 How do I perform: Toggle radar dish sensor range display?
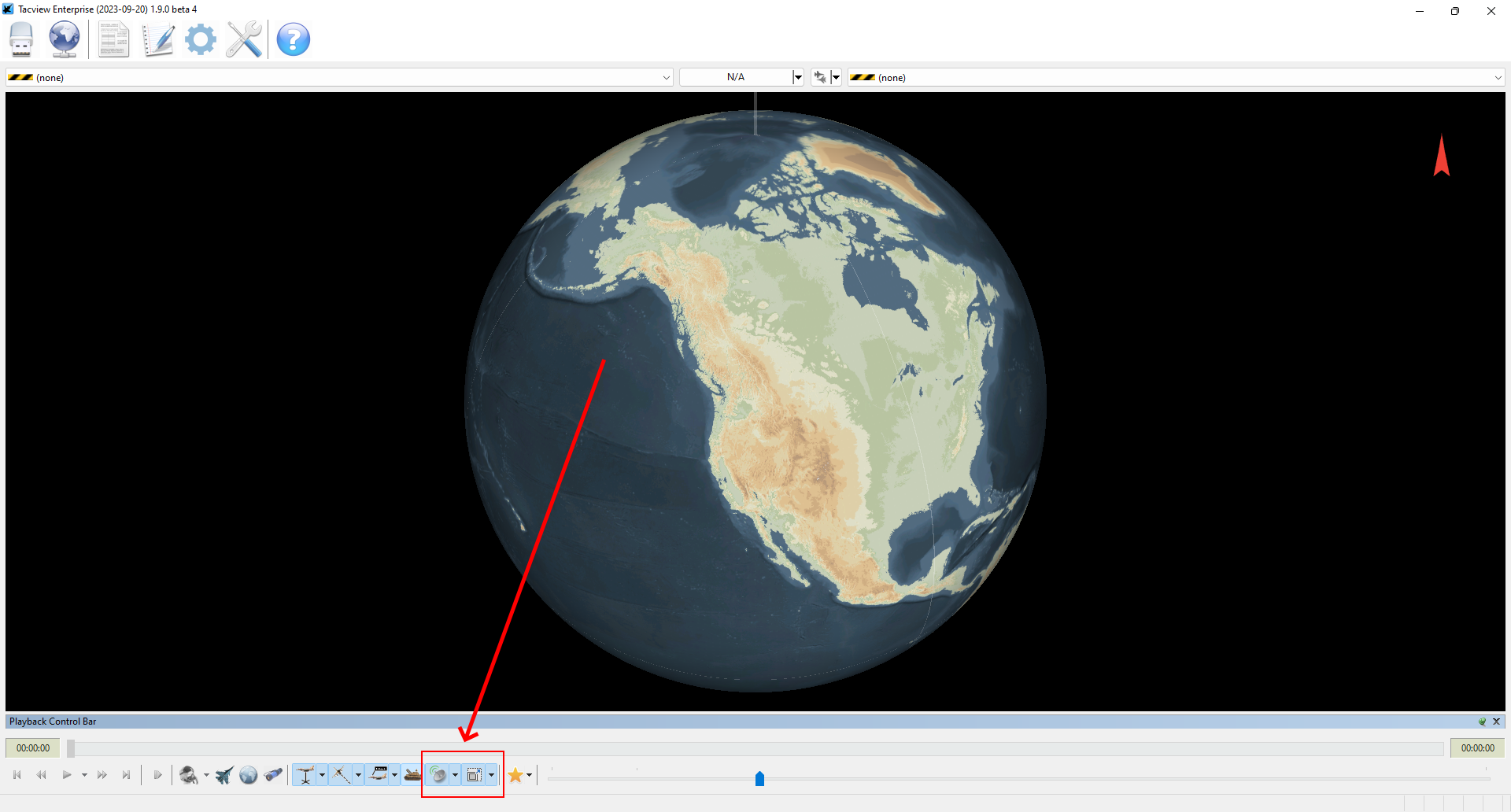(438, 775)
